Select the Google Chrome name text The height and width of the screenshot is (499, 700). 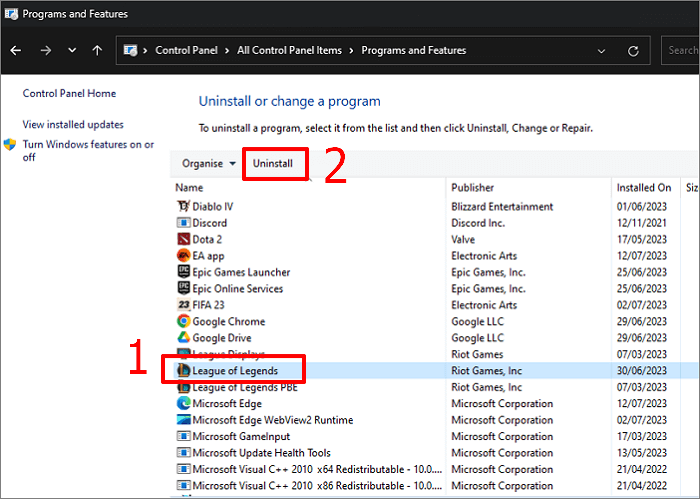pos(229,321)
